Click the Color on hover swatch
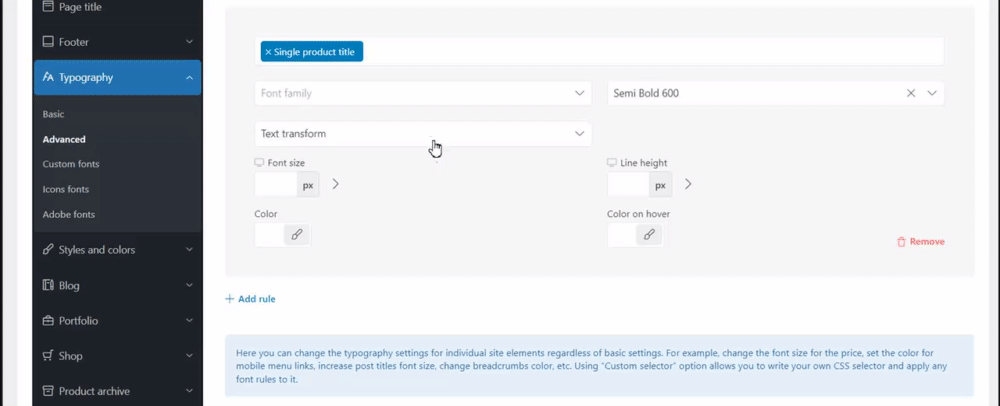Image resolution: width=1000 pixels, height=406 pixels. (x=621, y=235)
